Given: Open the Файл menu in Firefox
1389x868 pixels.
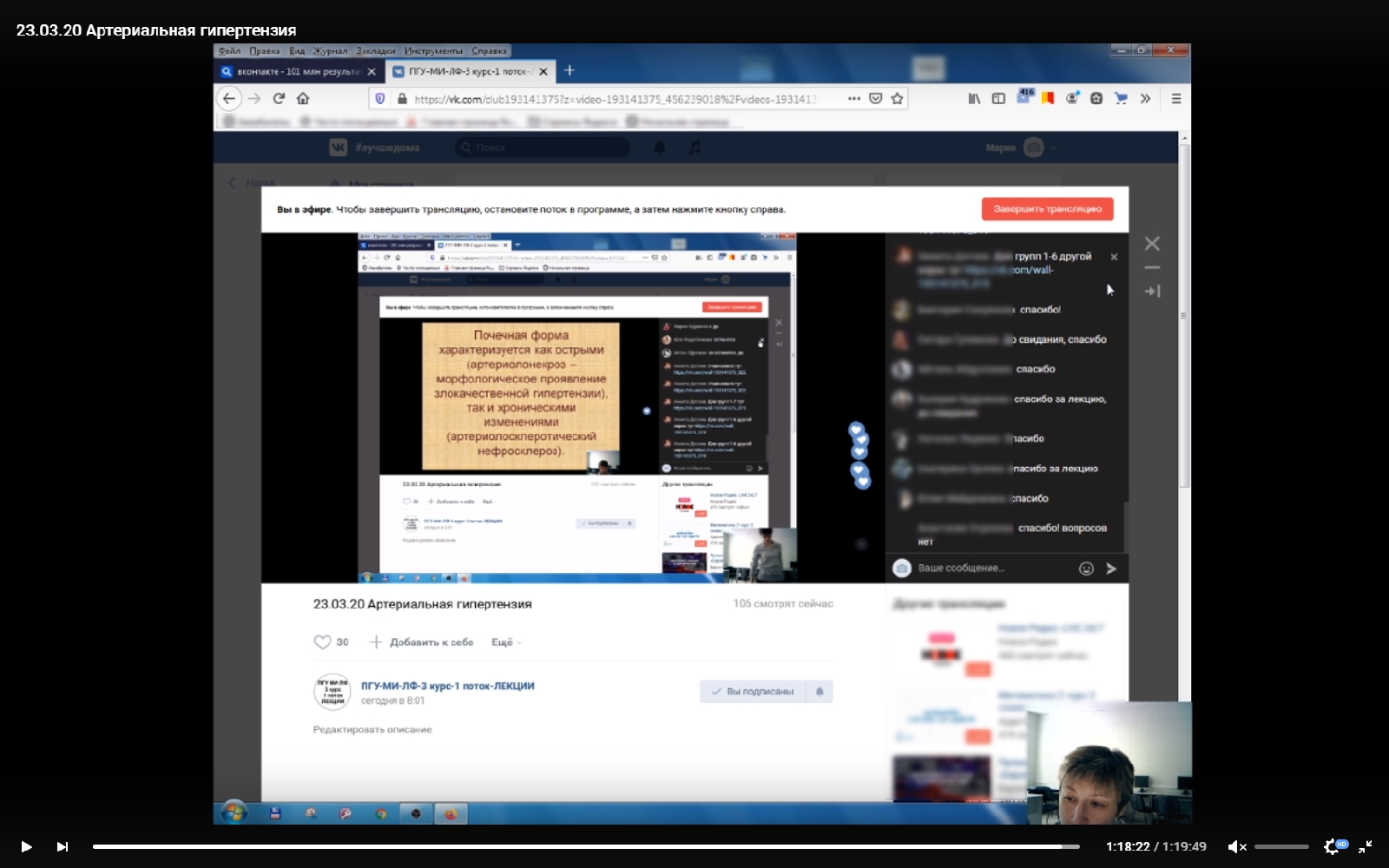Looking at the screenshot, I should [230, 51].
